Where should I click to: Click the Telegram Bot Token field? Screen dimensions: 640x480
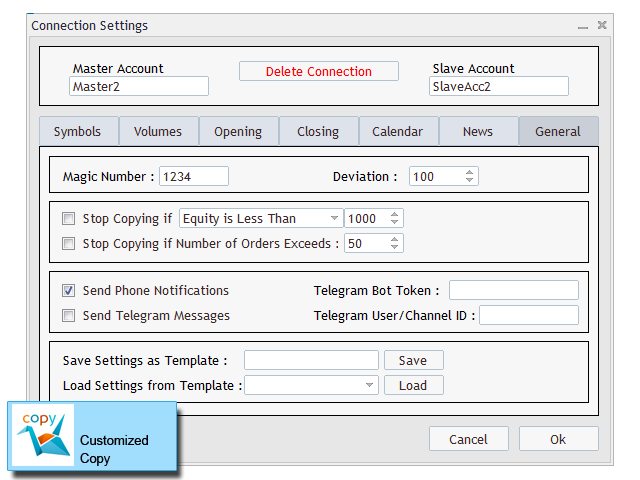click(514, 290)
